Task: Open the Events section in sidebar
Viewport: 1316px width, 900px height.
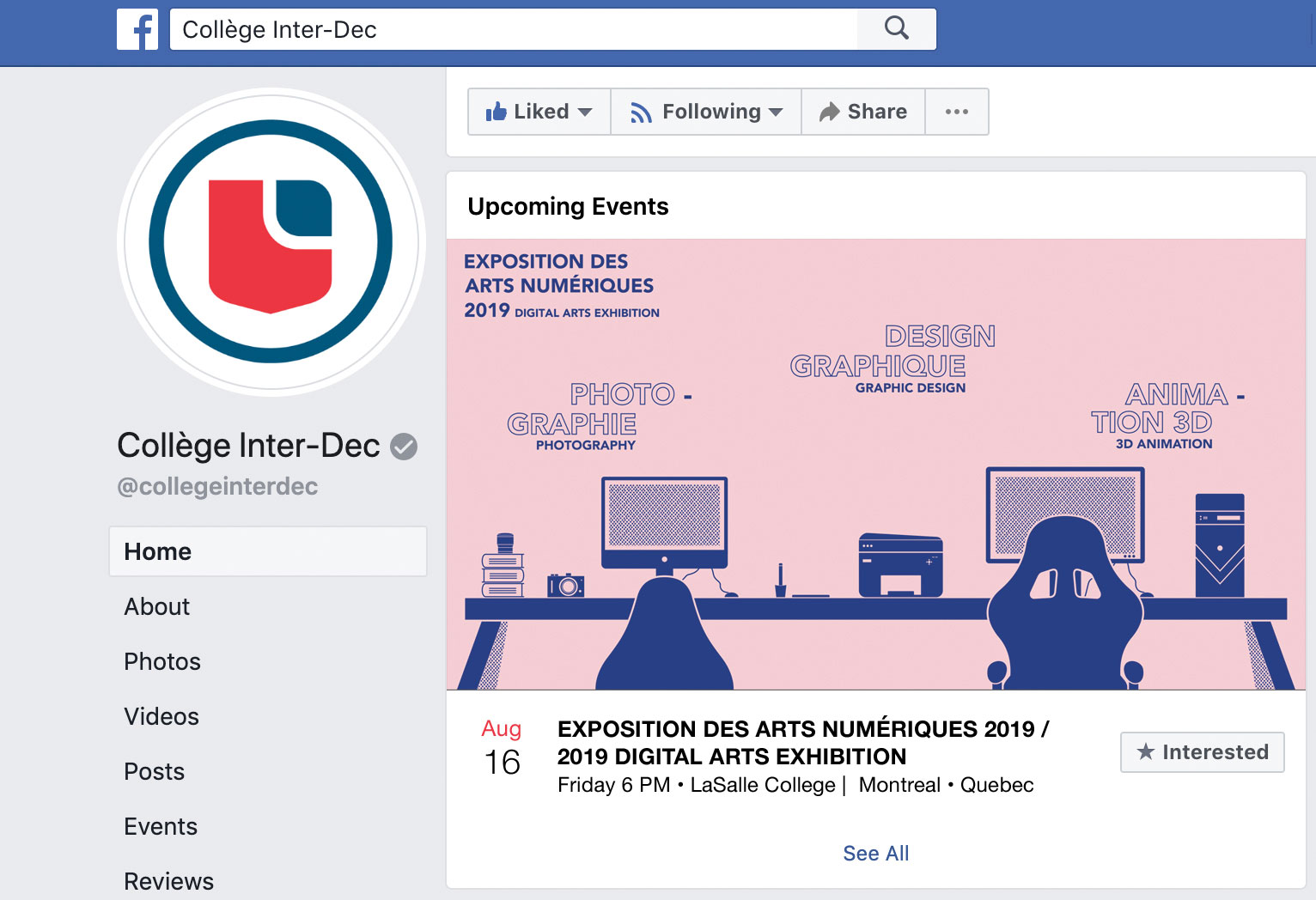Action: [161, 826]
